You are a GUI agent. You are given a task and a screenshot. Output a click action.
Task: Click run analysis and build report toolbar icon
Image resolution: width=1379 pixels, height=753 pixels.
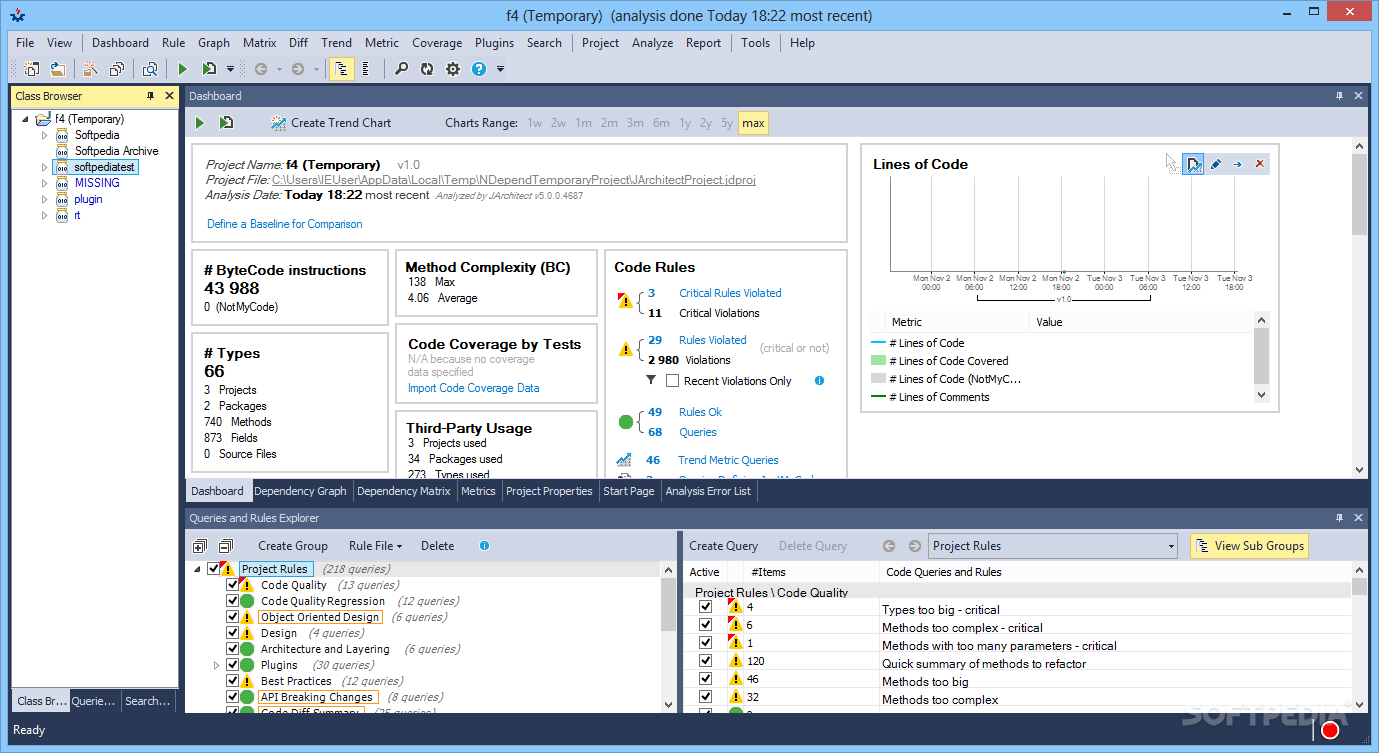209,69
